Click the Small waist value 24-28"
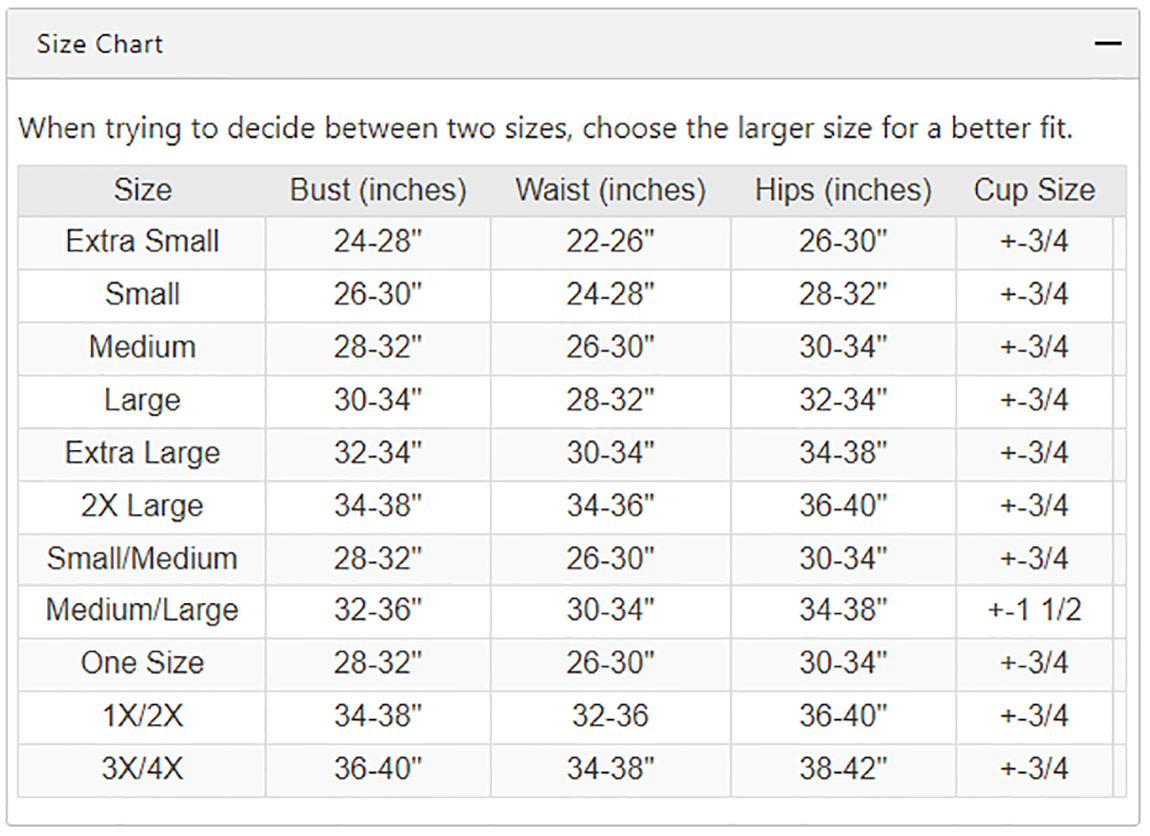Viewport: 1150px width, 836px height. click(x=610, y=295)
